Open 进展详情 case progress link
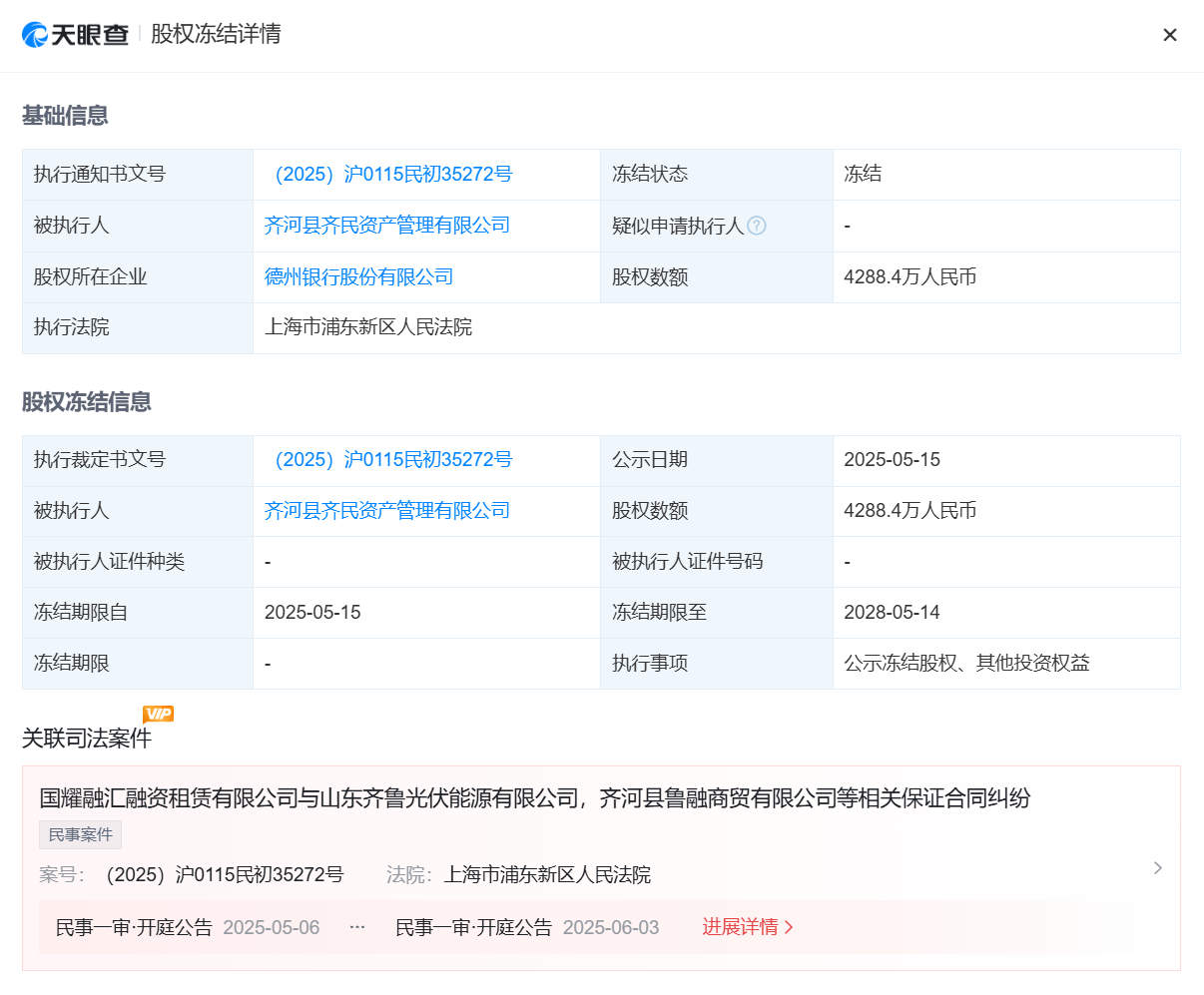Image resolution: width=1204 pixels, height=995 pixels. click(x=748, y=927)
